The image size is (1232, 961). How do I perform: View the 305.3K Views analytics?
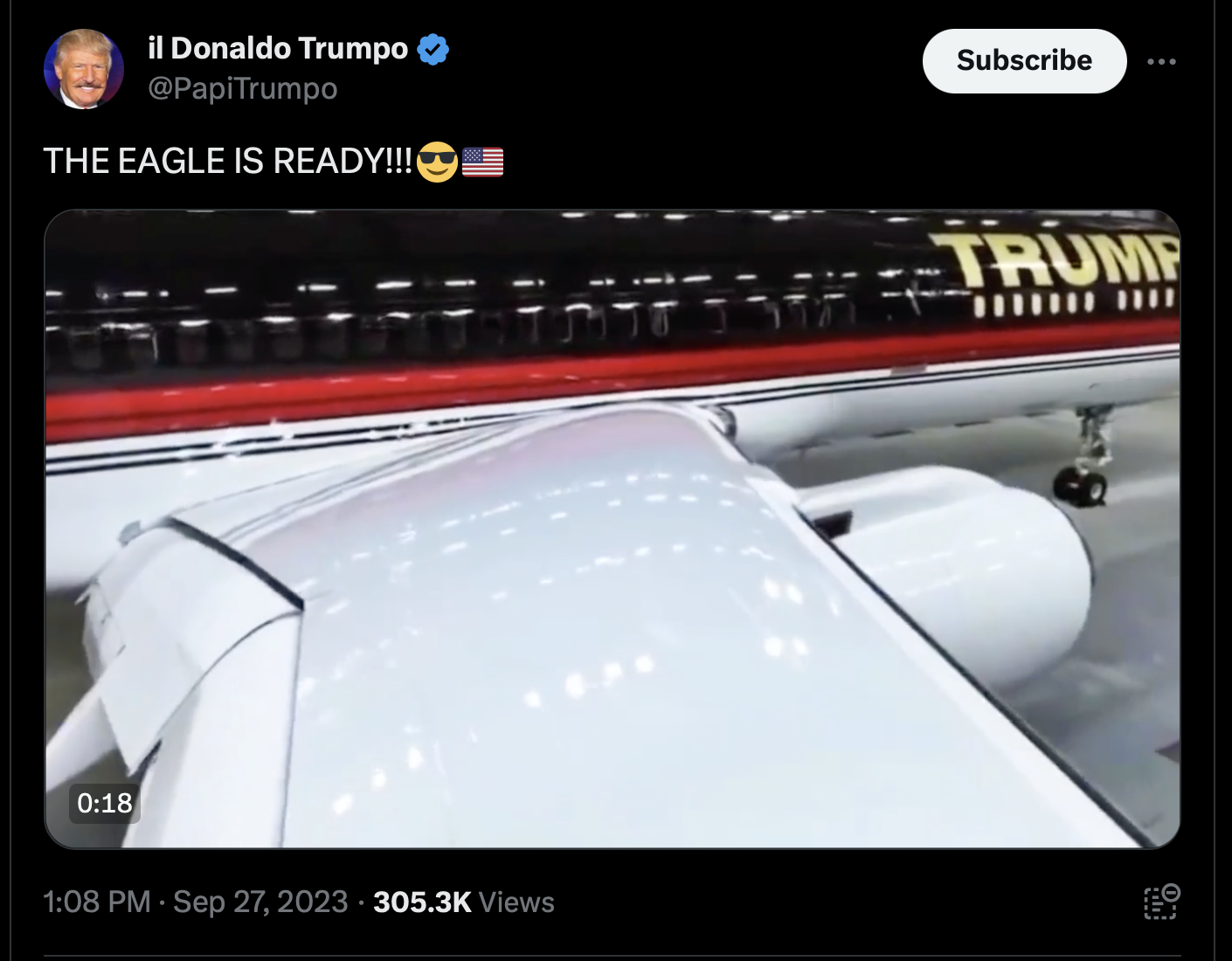[x=464, y=902]
